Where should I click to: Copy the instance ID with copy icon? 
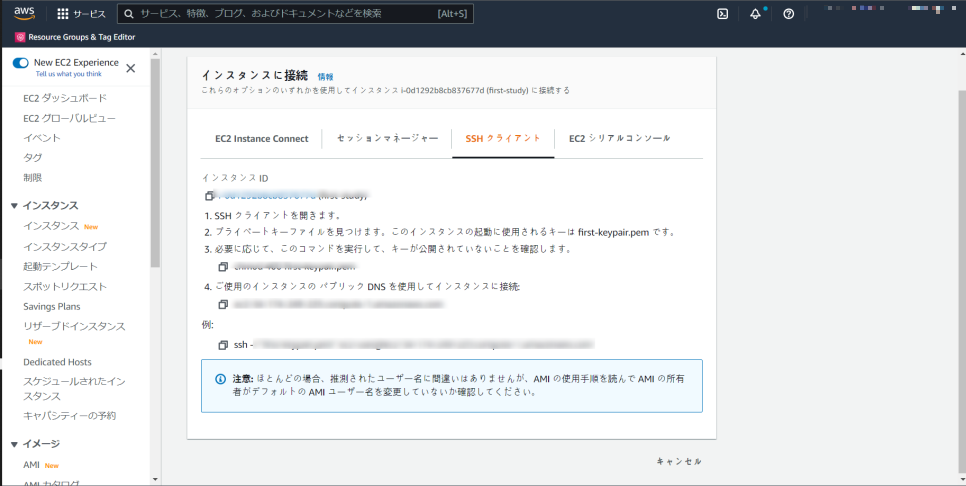(209, 195)
